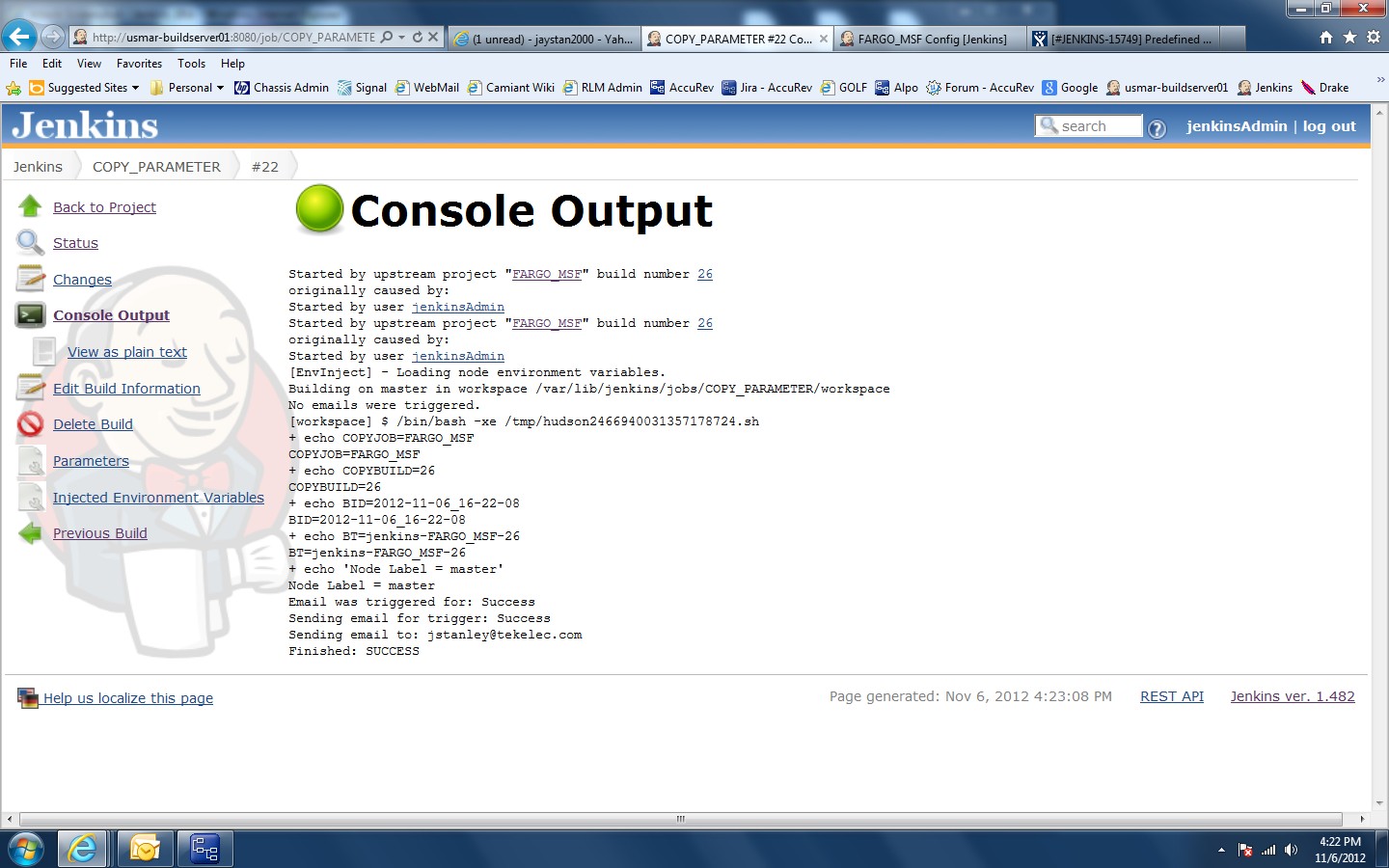Switch to FARGO_MSF Config Jenkins tab
Viewport: 1389px width, 868px height.
click(931, 39)
